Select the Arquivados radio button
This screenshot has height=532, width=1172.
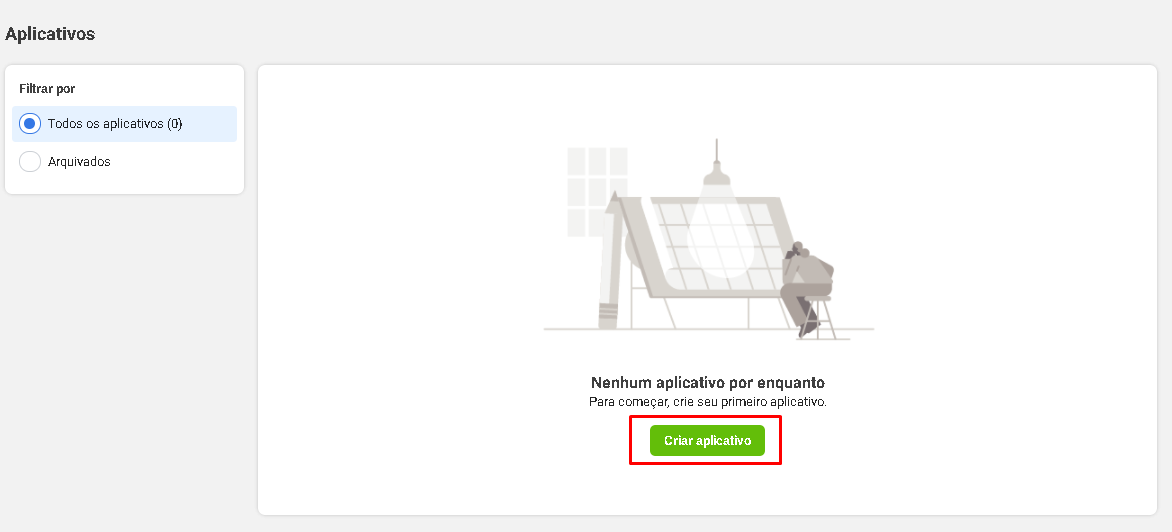click(30, 161)
